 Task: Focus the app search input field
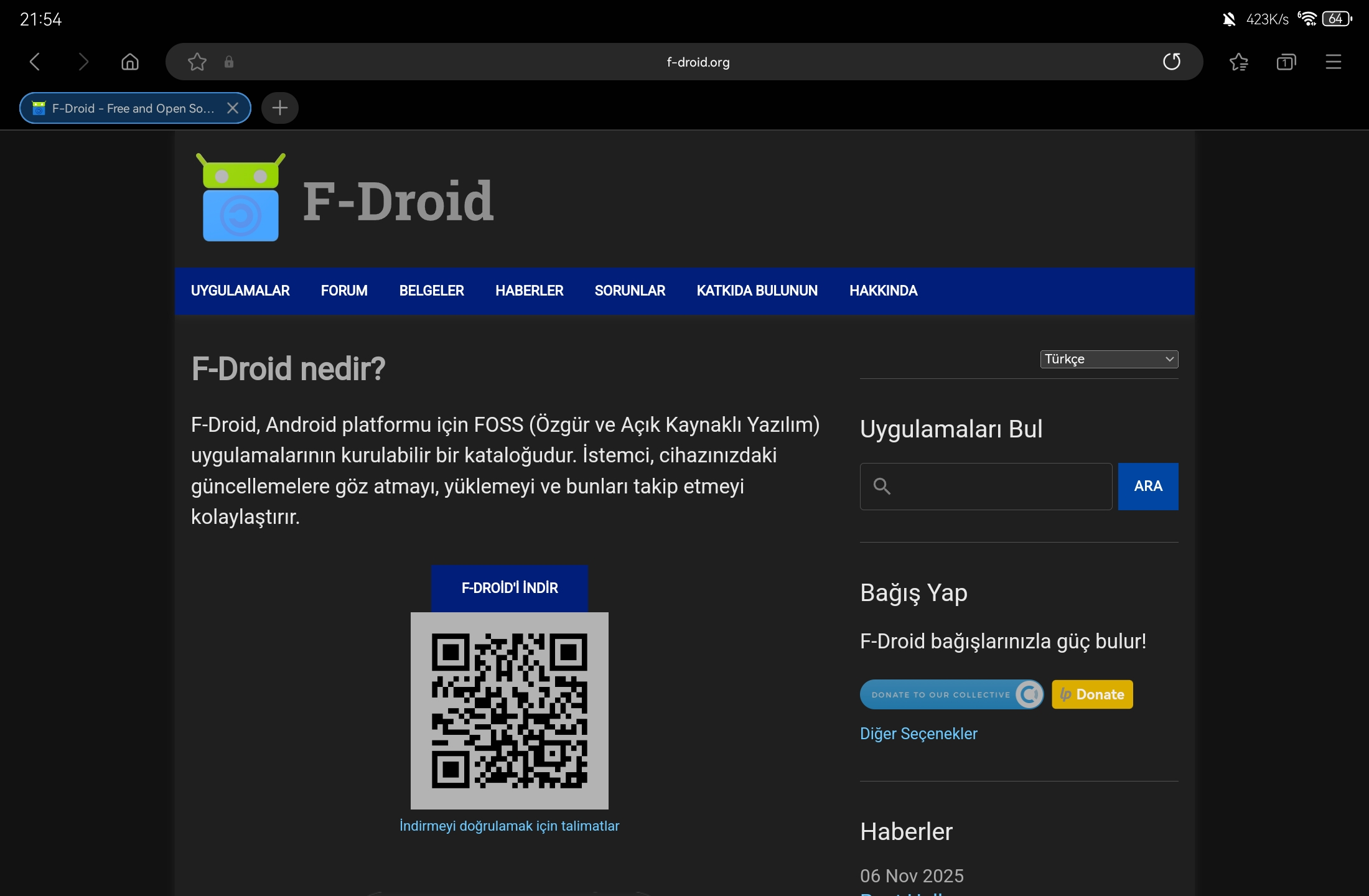pos(986,486)
